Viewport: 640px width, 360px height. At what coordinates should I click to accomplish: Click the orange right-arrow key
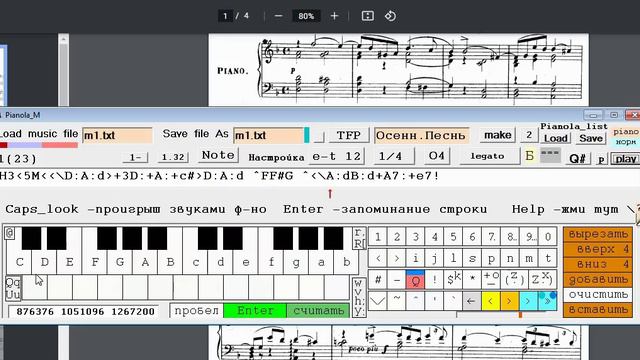coord(509,301)
